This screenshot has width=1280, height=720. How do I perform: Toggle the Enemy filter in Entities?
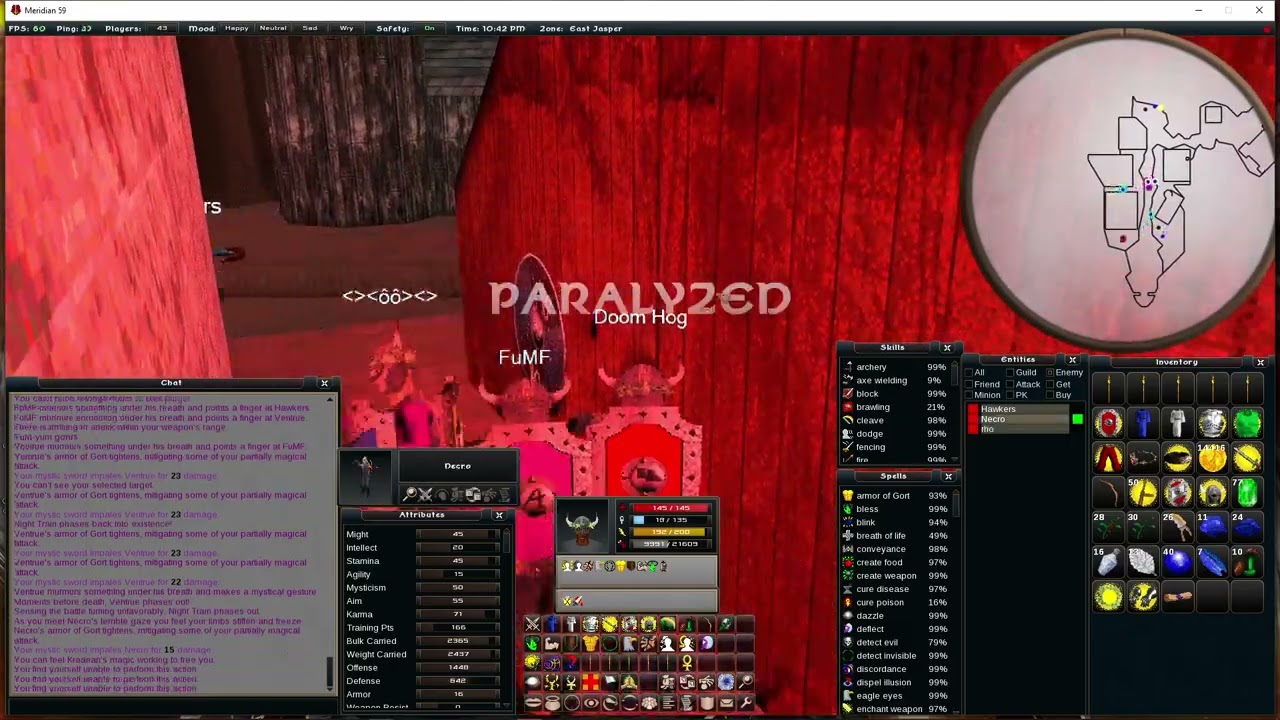pos(1050,372)
